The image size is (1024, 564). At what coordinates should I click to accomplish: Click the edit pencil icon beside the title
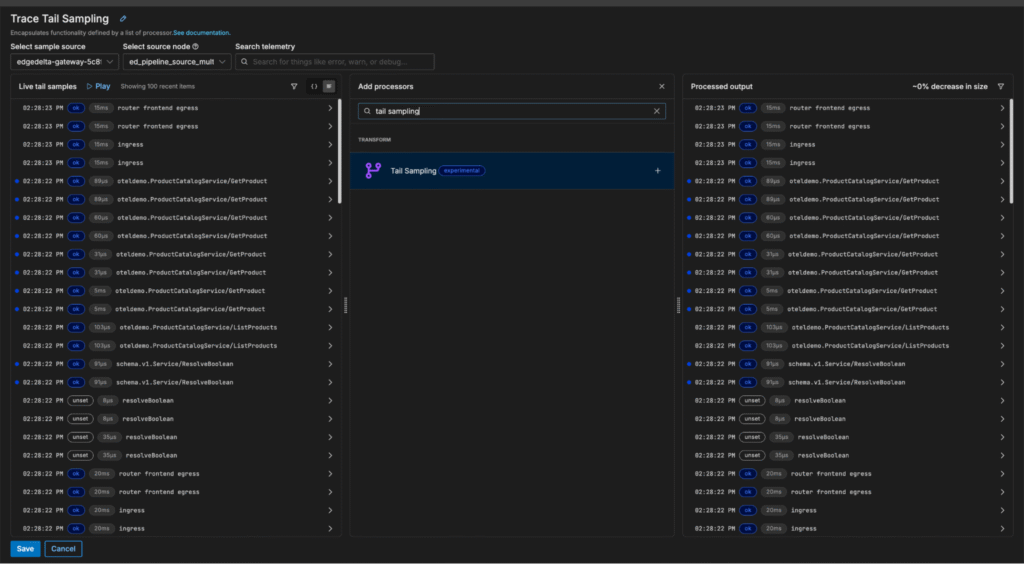pos(123,18)
